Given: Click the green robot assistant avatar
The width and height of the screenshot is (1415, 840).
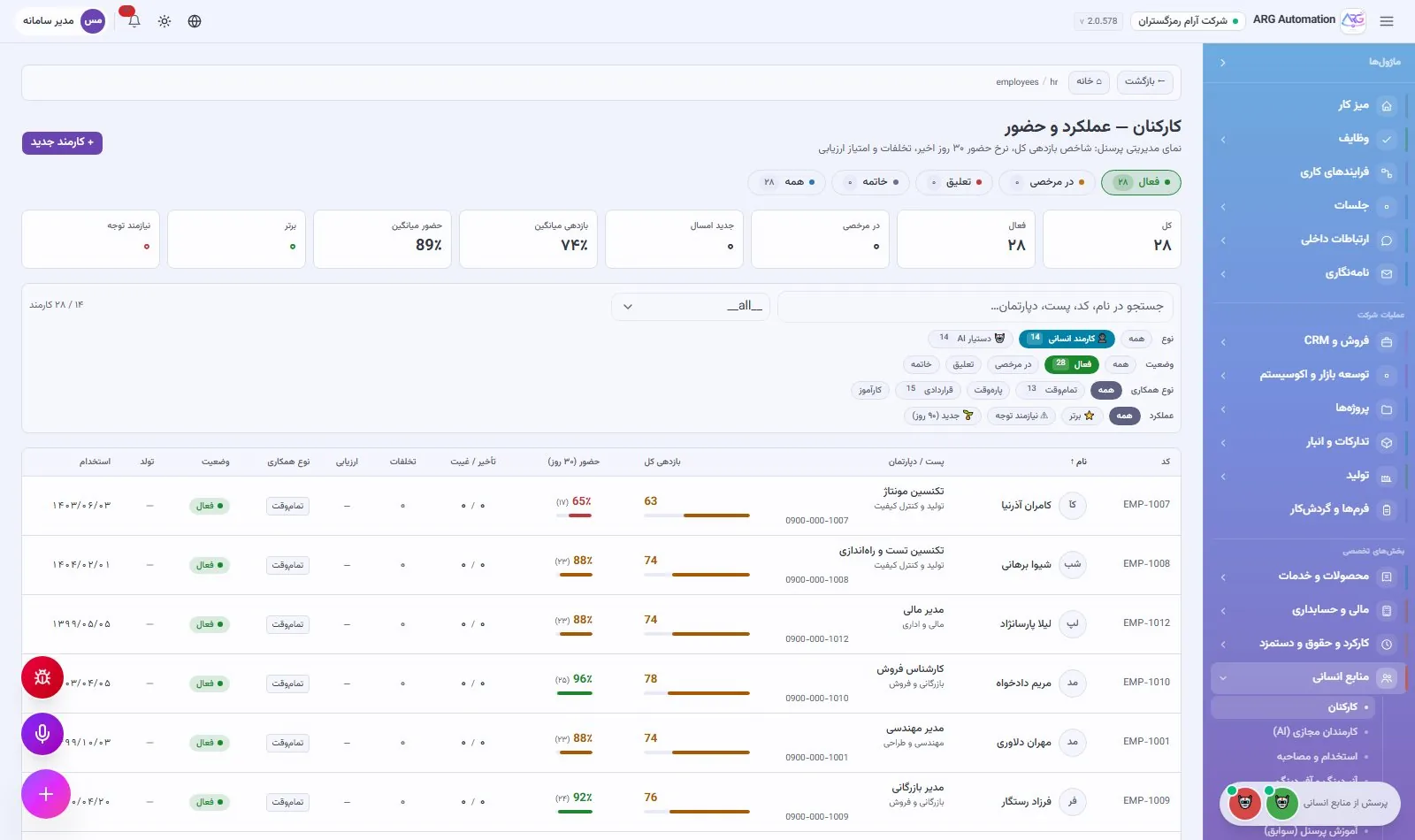Looking at the screenshot, I should [1281, 804].
